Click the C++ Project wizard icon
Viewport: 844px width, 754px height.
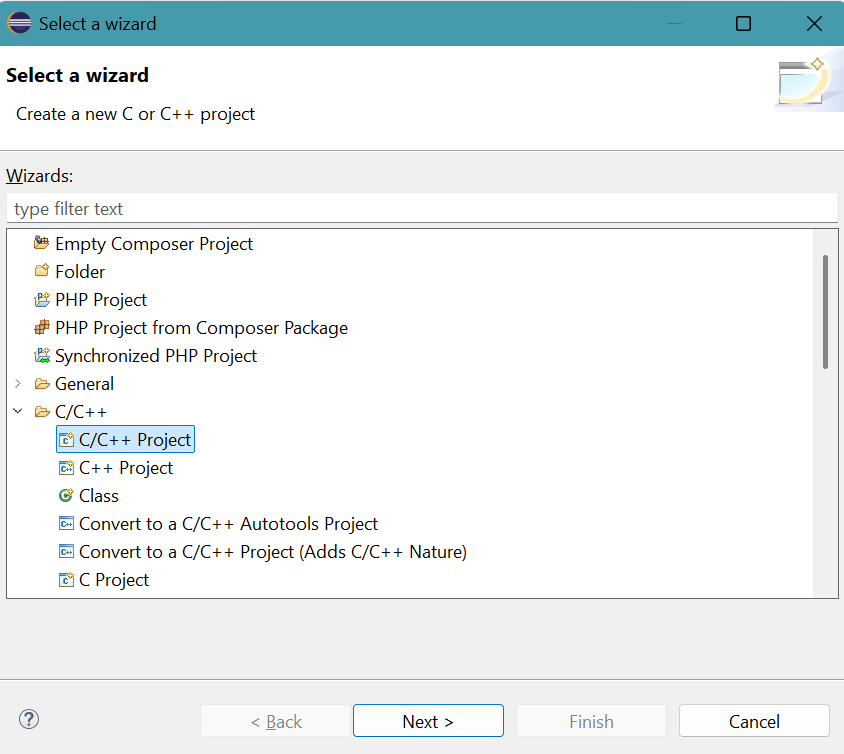66,468
